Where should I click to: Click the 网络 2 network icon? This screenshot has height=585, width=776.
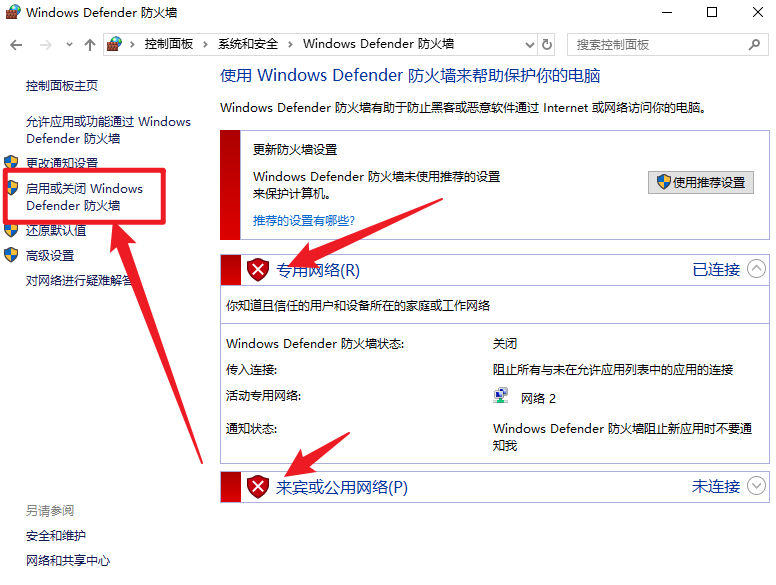[x=501, y=396]
